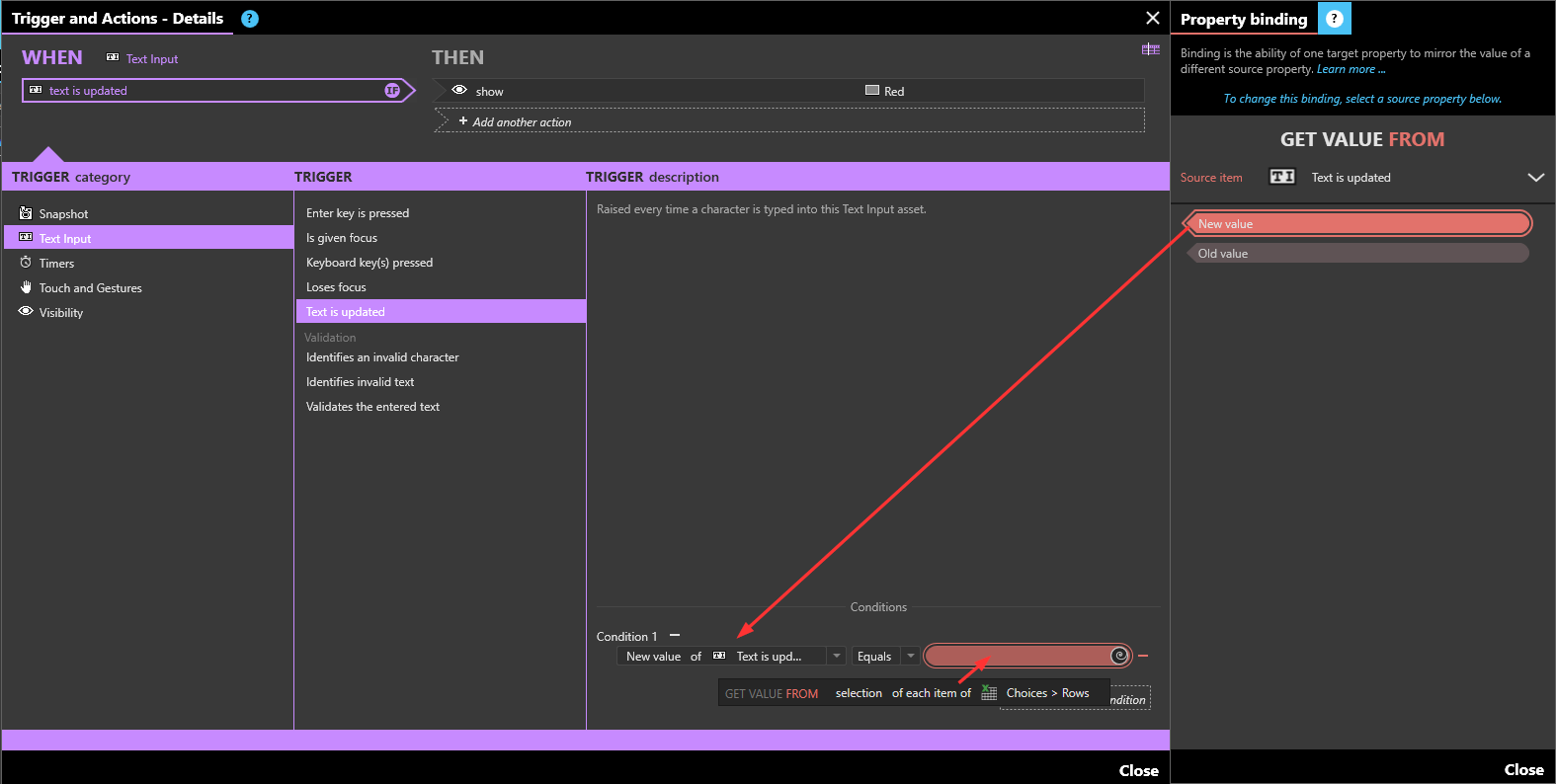1556x784 pixels.
Task: Click the binding spiral icon in the value field
Action: [x=1119, y=656]
